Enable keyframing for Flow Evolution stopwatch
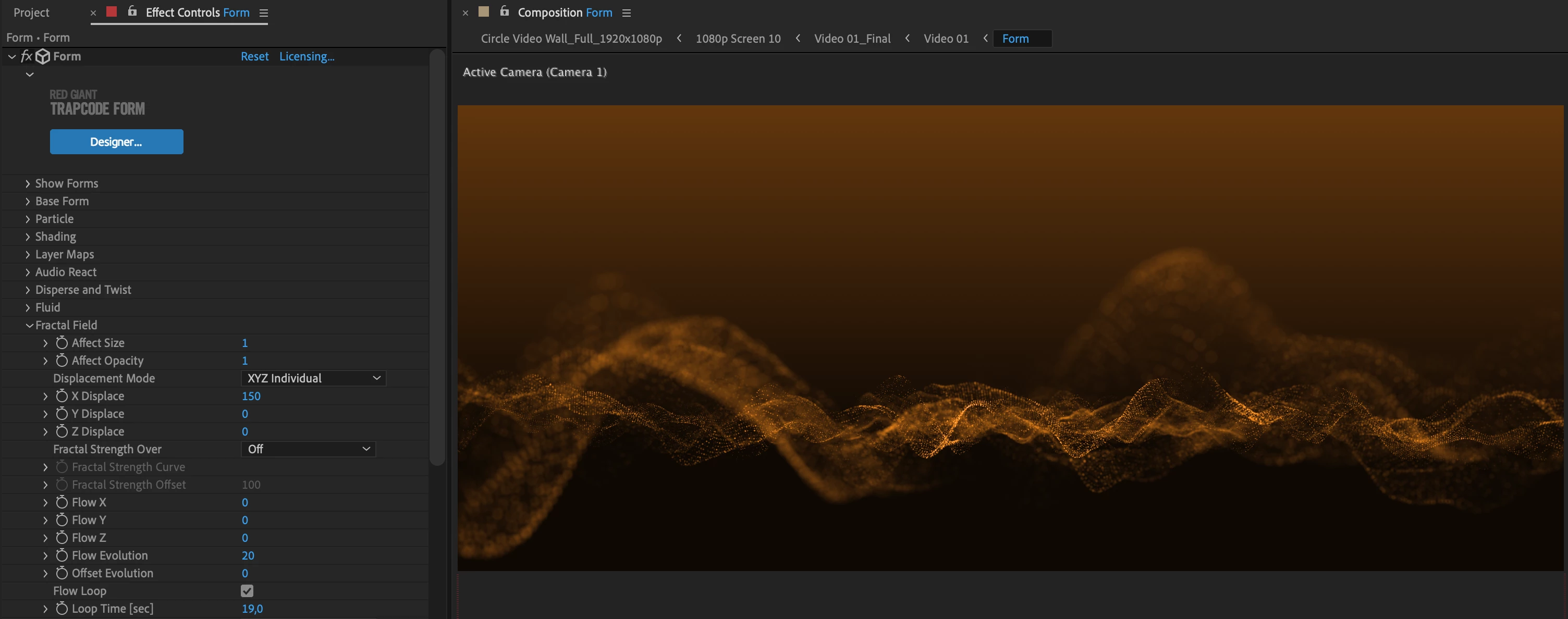 pos(62,556)
